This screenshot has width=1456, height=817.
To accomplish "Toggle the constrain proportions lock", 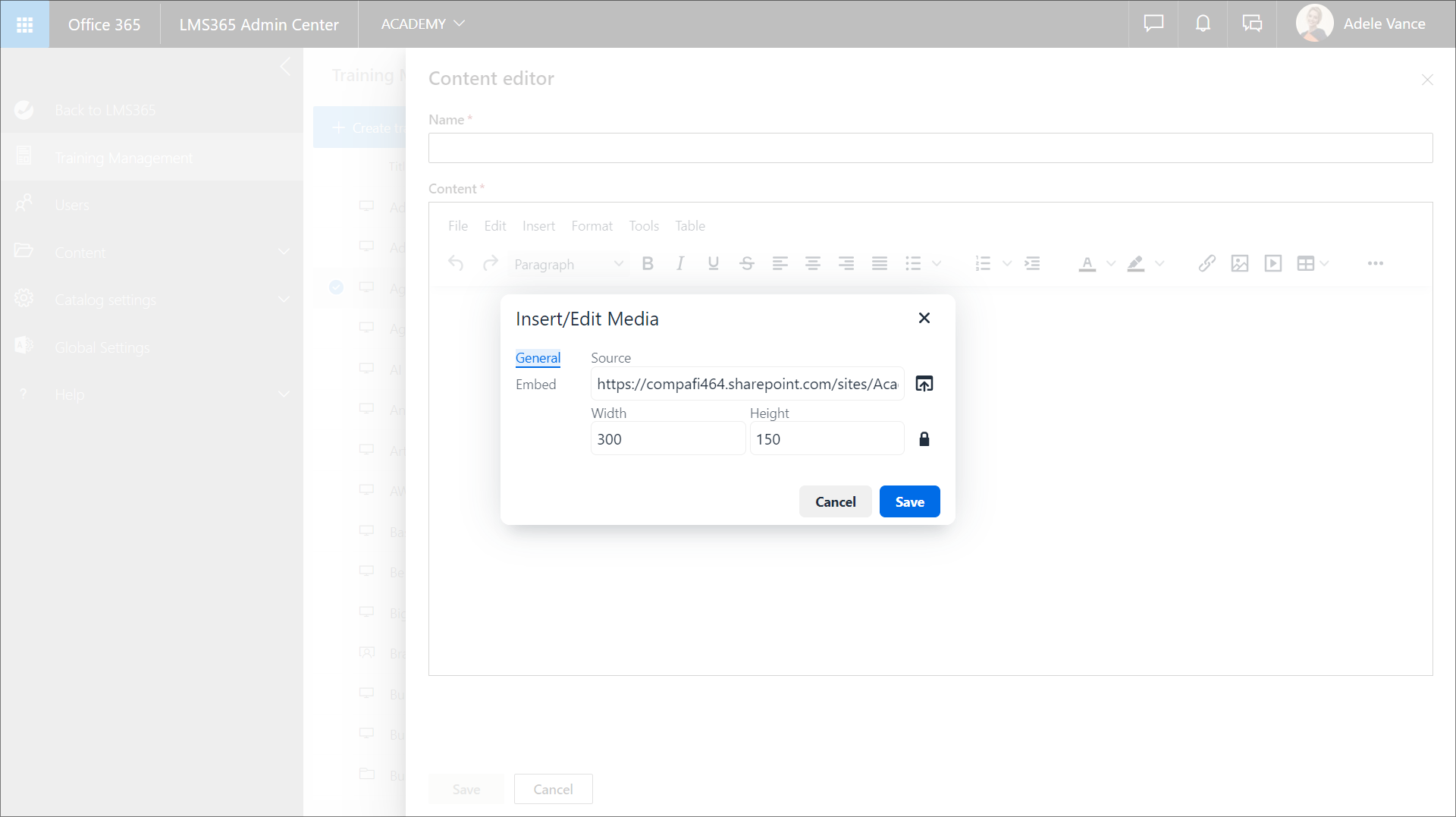I will point(924,439).
